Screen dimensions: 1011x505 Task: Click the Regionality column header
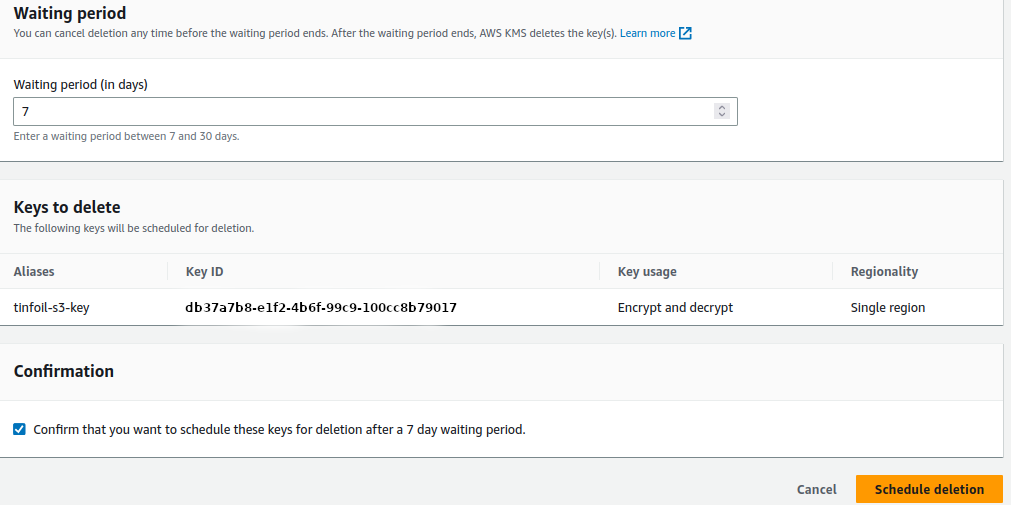pyautogui.click(x=884, y=271)
